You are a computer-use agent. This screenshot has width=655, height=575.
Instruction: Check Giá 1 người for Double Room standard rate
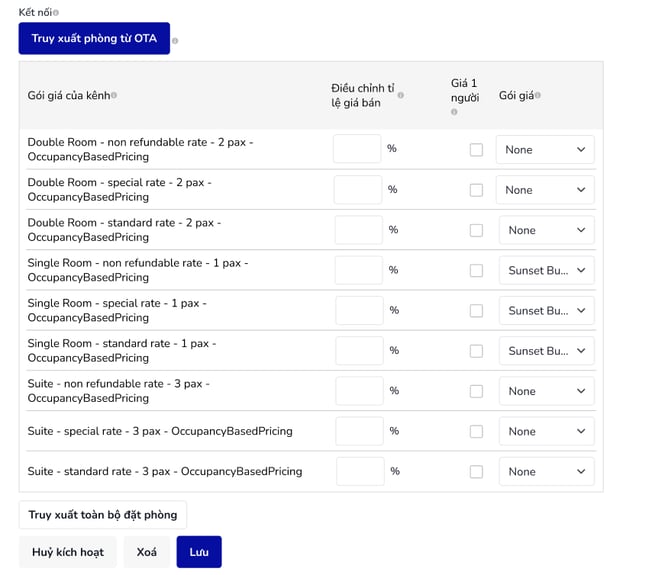pyautogui.click(x=476, y=230)
